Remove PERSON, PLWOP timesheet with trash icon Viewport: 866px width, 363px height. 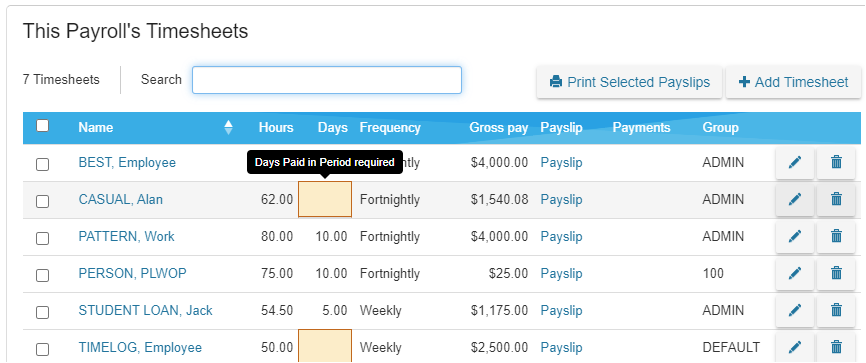836,273
